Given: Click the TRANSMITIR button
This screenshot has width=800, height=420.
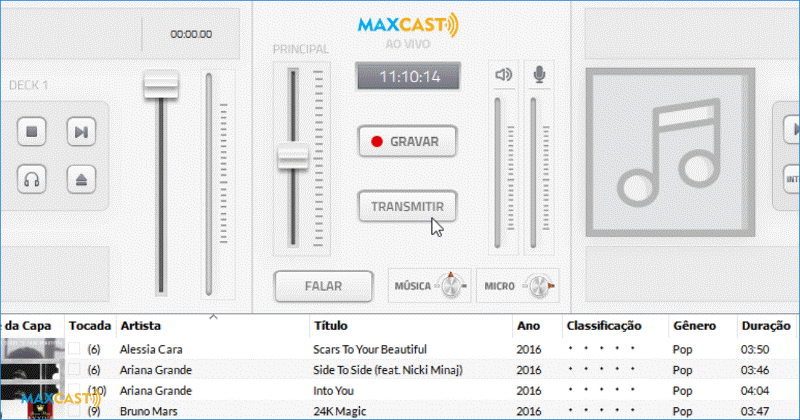Looking at the screenshot, I should [407, 206].
